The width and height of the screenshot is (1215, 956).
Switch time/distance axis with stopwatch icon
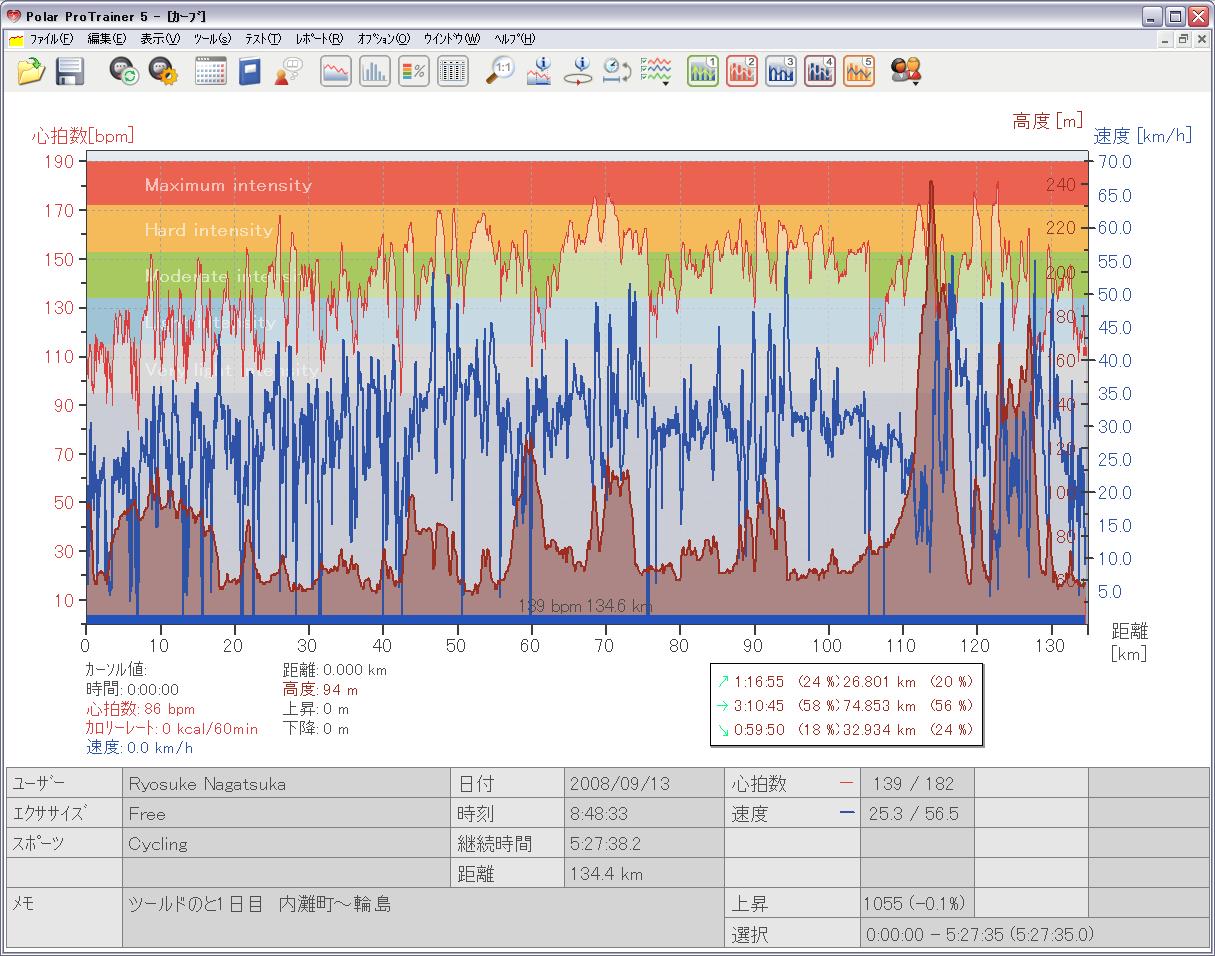tap(617, 71)
